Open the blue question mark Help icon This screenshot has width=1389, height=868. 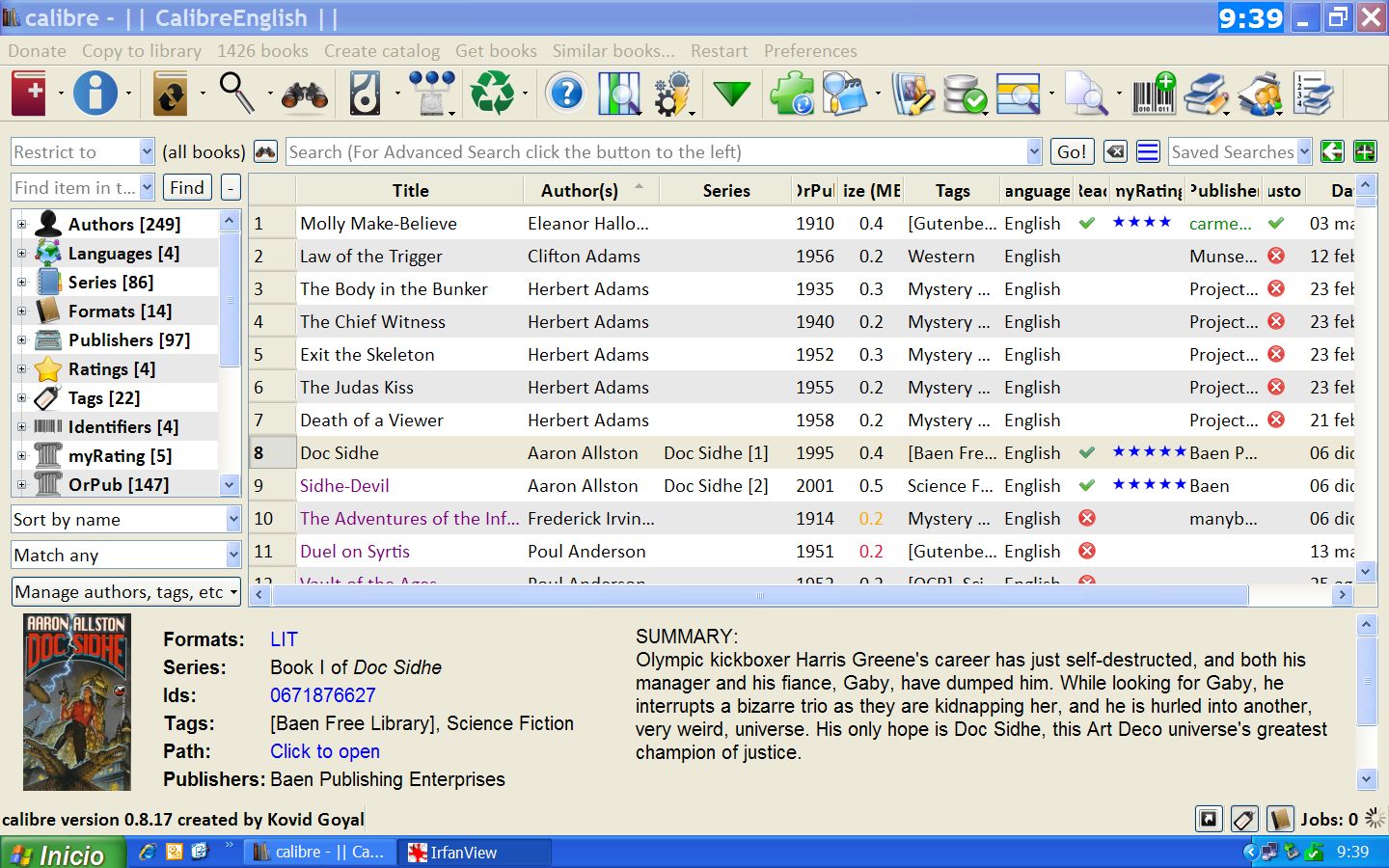point(566,94)
